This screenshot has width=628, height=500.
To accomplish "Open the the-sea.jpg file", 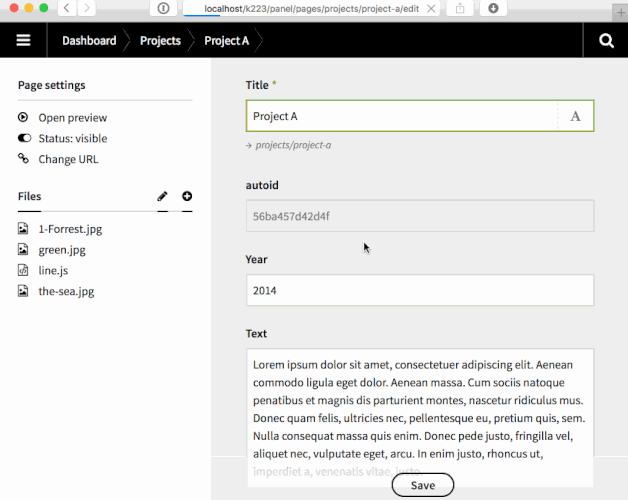I will coord(66,292).
